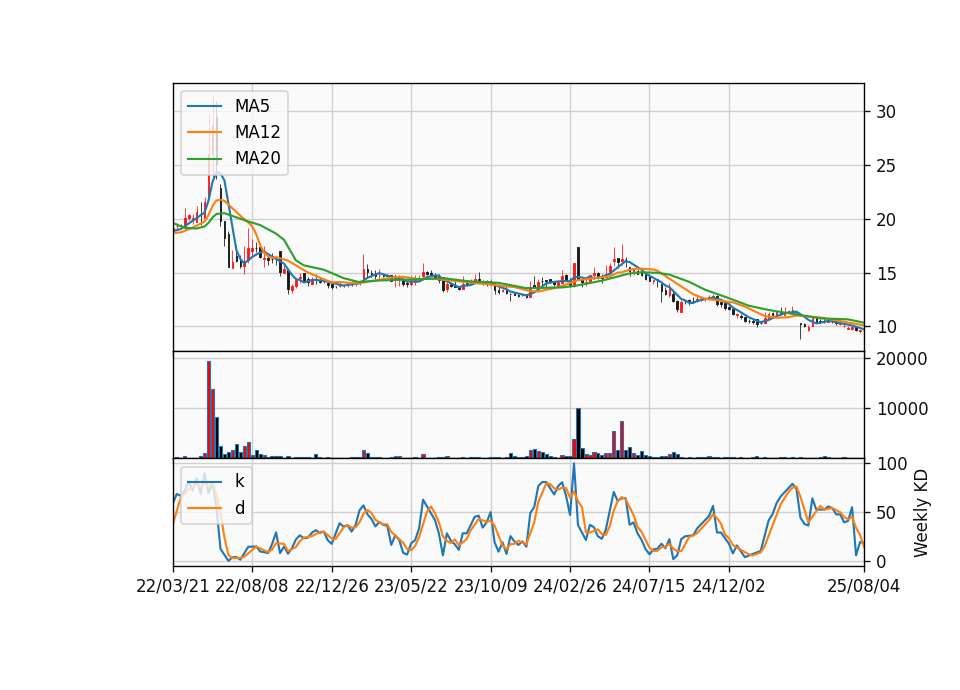Click the 24/02/26 date tick label

click(570, 586)
